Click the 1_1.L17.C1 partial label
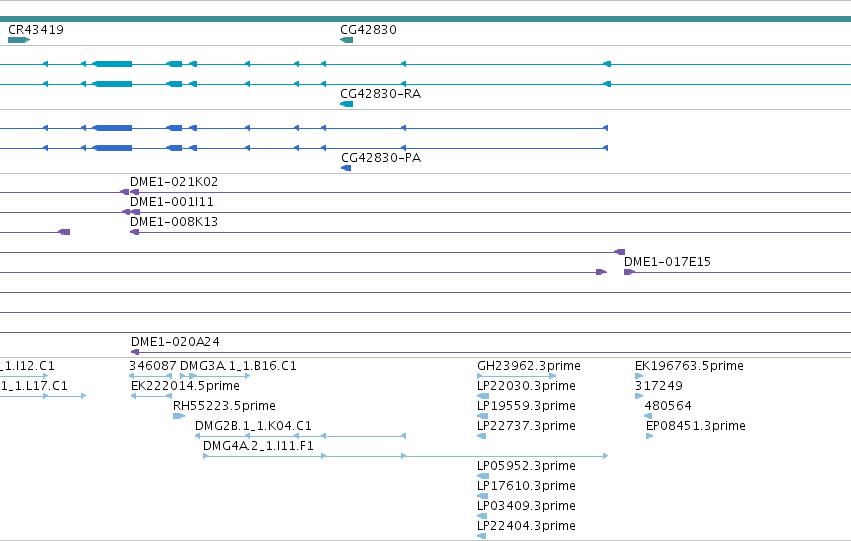This screenshot has width=851, height=541. point(34,386)
